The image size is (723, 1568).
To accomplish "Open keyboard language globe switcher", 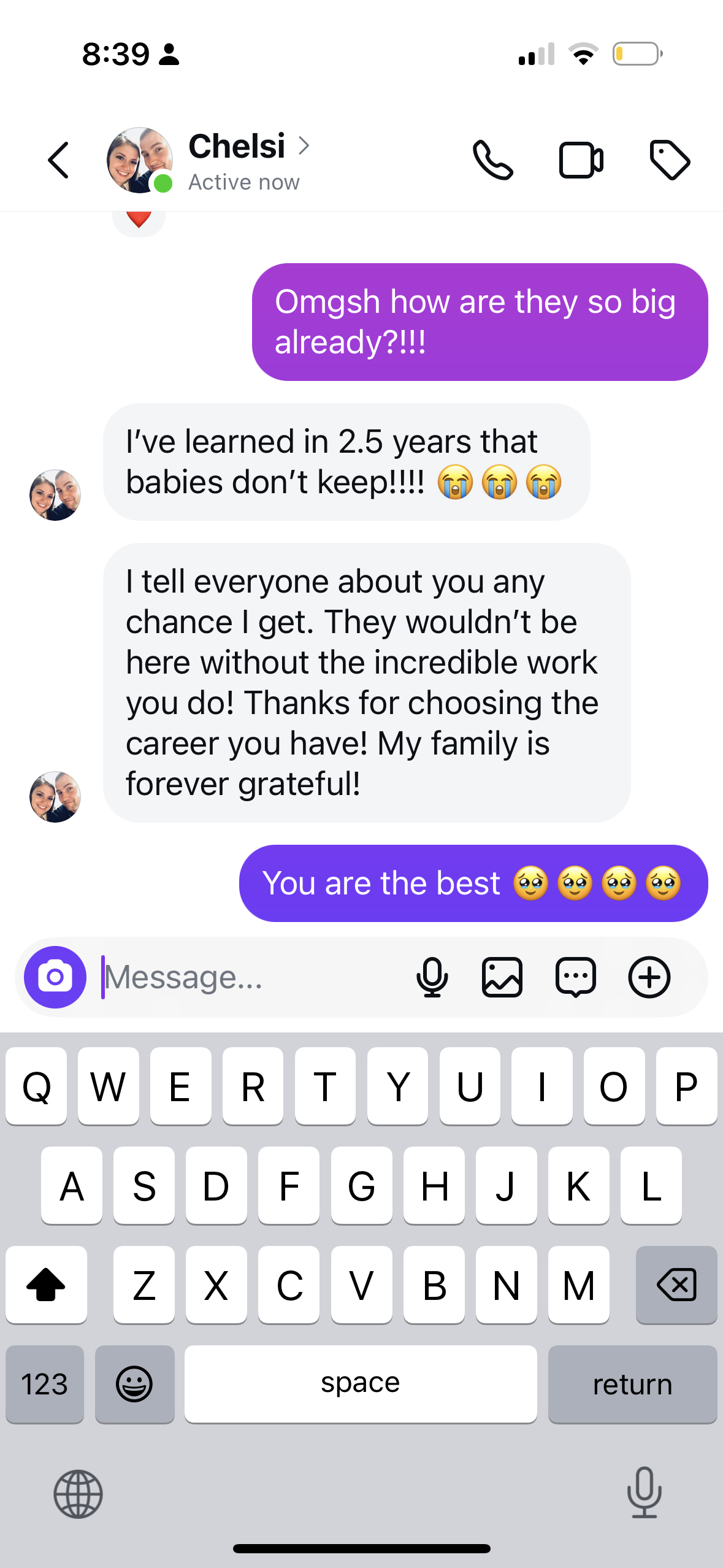I will coord(78,1494).
